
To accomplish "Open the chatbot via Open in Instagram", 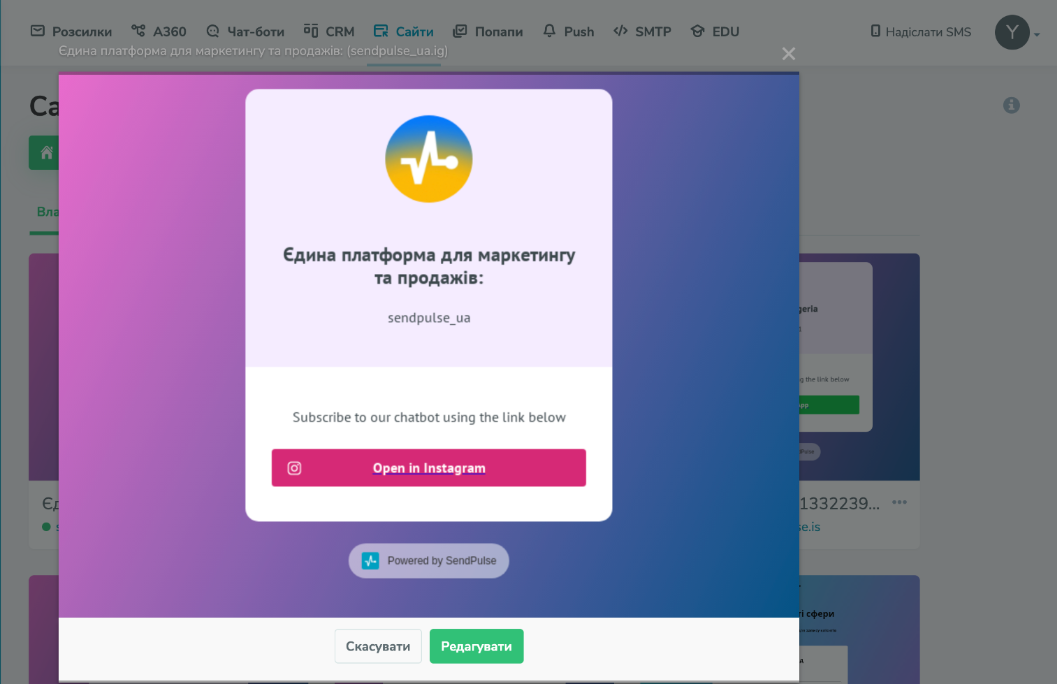I will [428, 467].
